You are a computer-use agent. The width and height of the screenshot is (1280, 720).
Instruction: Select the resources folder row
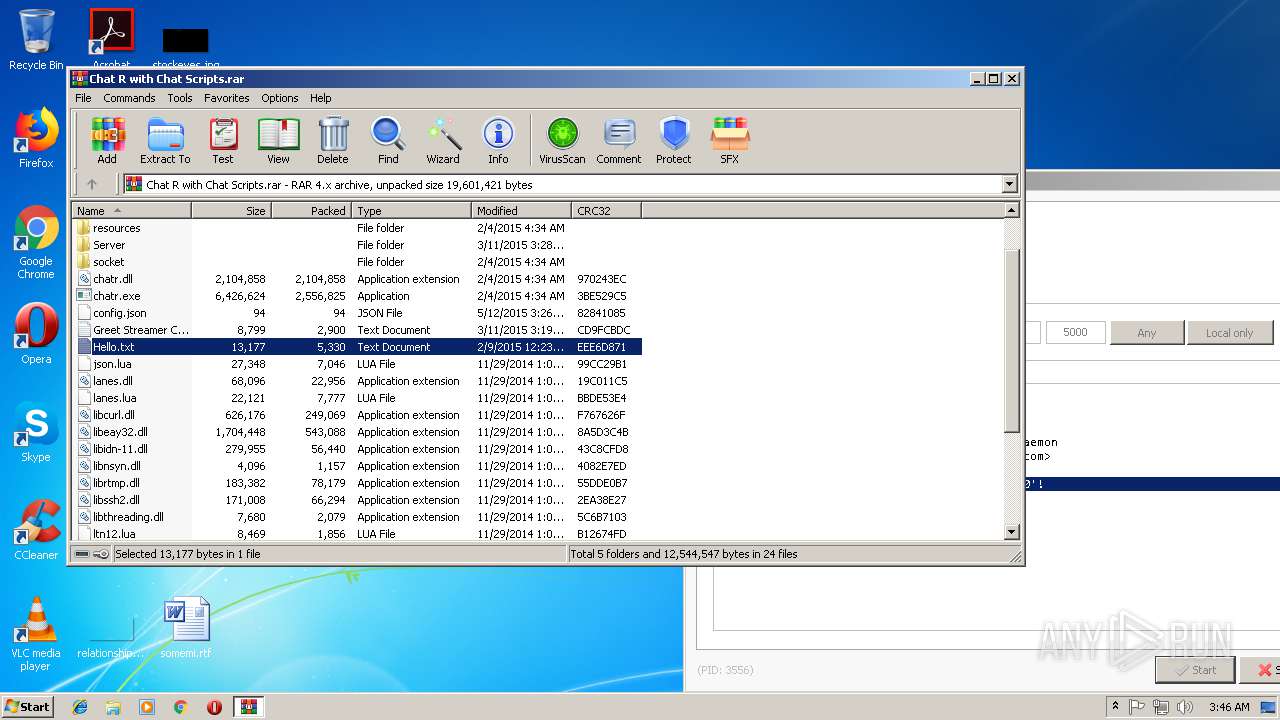tap(357, 228)
